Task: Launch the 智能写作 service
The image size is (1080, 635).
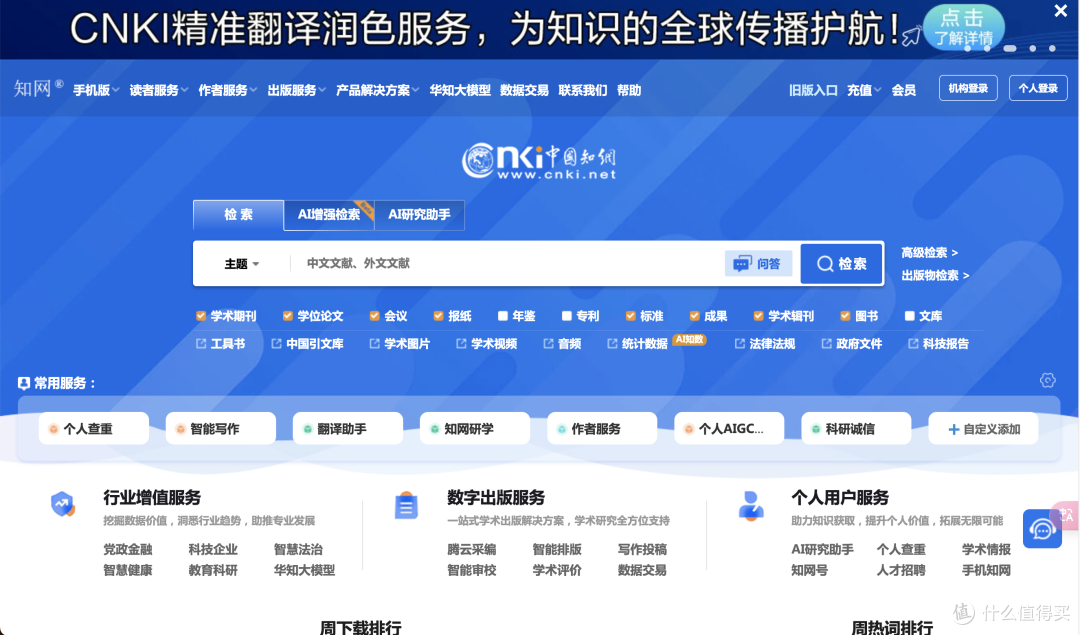Action: click(x=220, y=428)
